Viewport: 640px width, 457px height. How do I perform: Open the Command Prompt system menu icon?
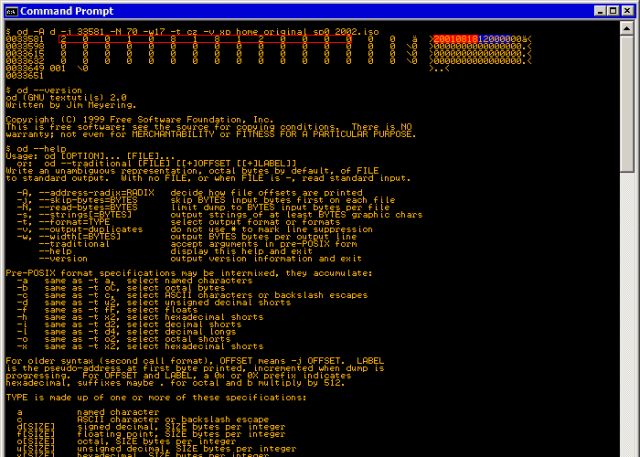(x=11, y=11)
